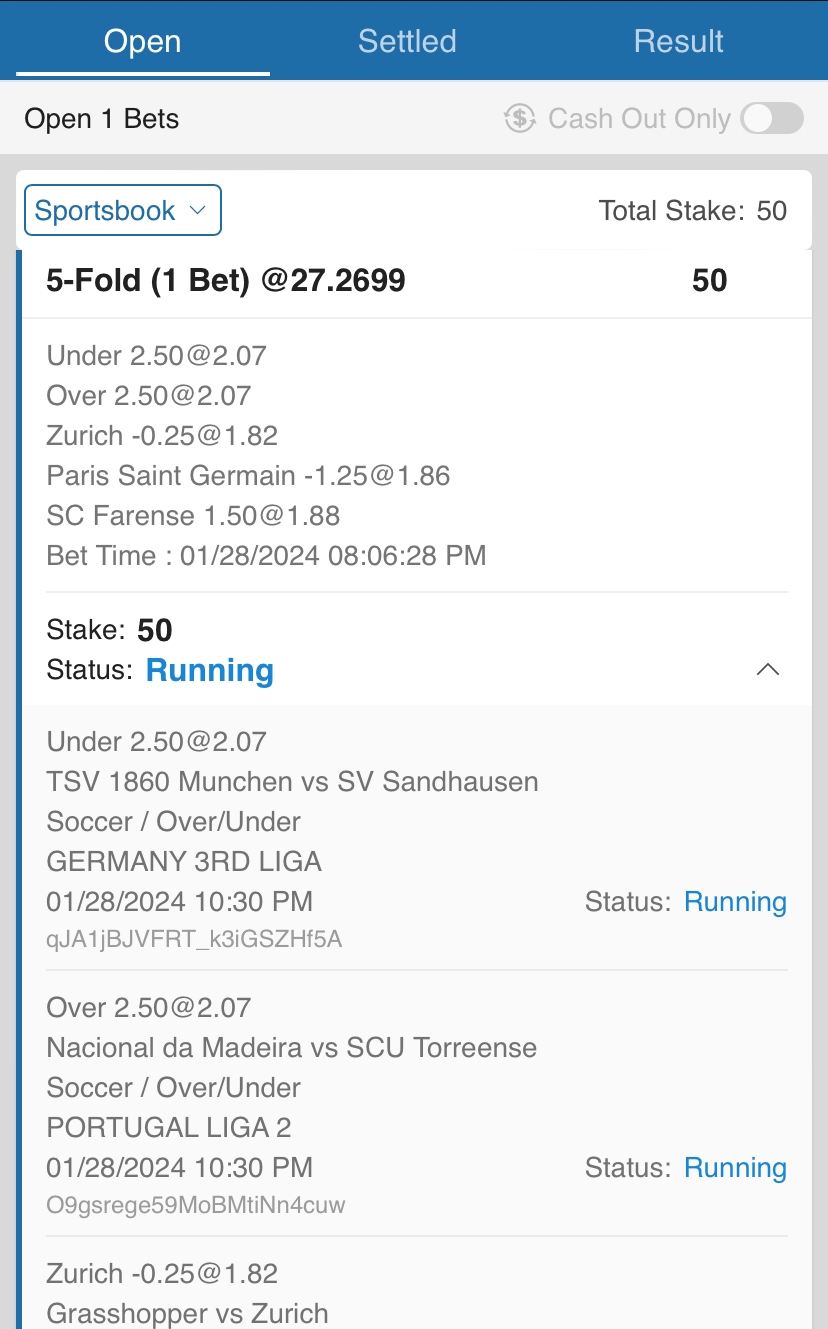828x1329 pixels.
Task: Click the Running status for the Portugal Liga 2 match
Action: [735, 1168]
